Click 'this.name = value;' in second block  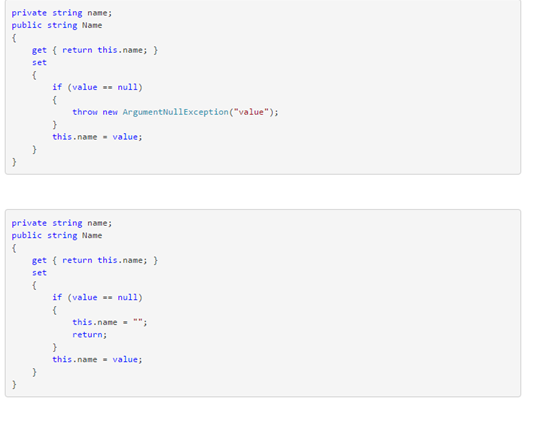[98, 359]
